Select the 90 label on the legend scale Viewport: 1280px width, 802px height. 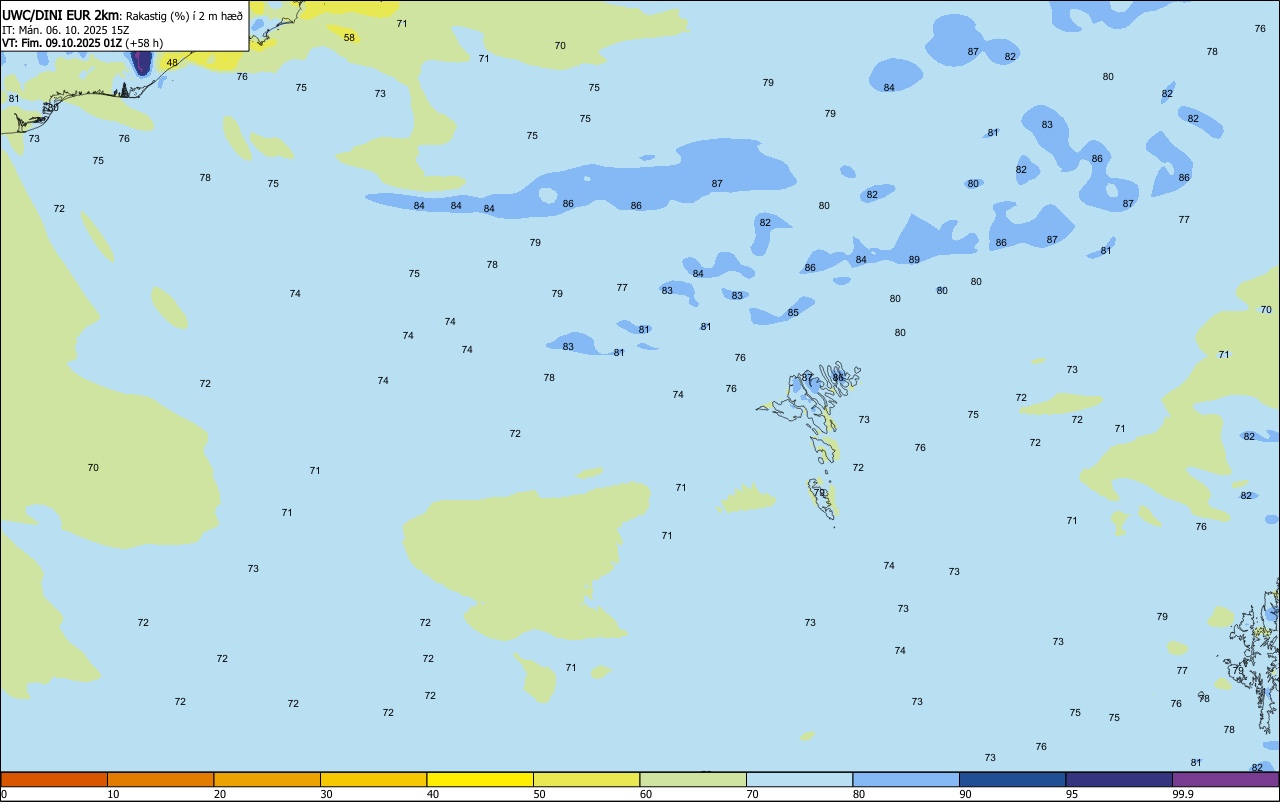click(x=965, y=794)
